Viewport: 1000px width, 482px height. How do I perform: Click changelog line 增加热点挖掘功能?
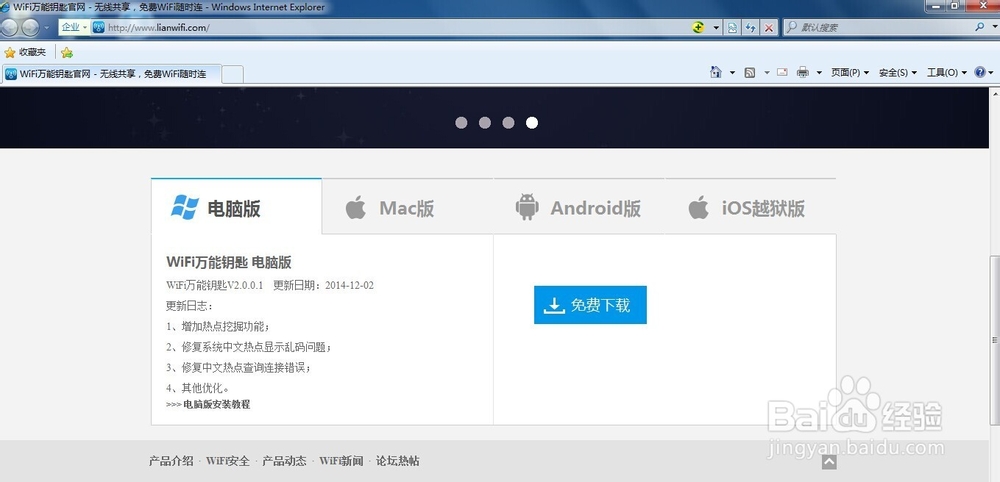click(x=218, y=326)
